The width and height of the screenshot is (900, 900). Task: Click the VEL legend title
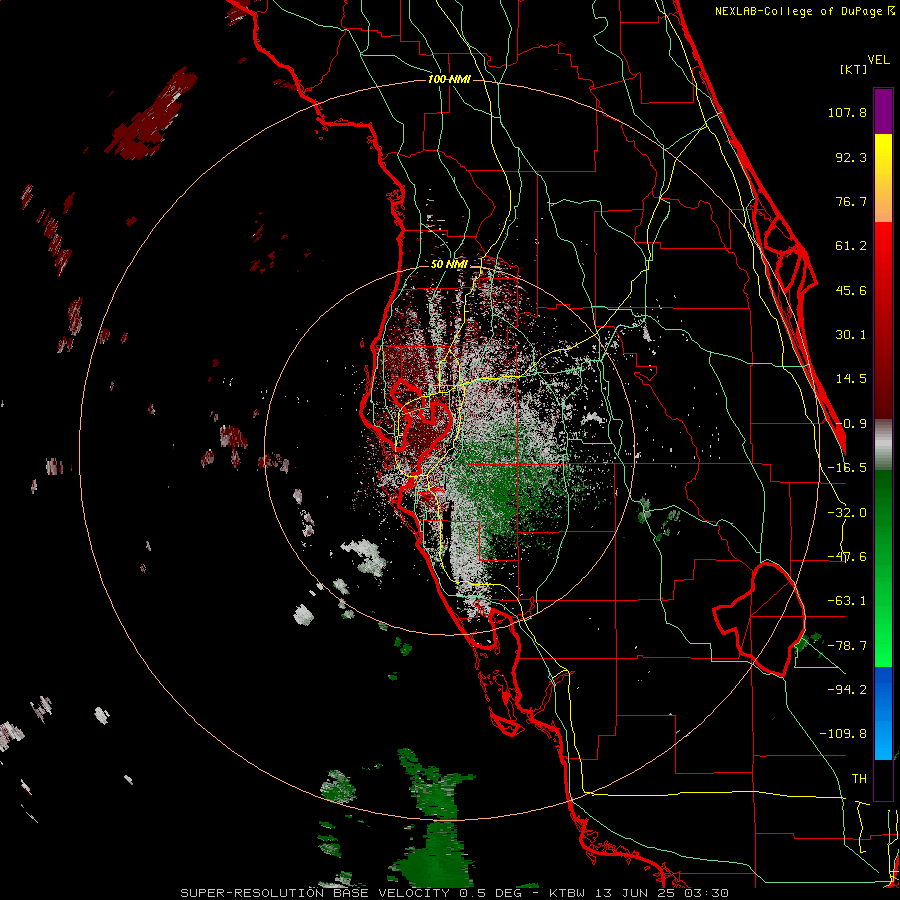click(878, 60)
